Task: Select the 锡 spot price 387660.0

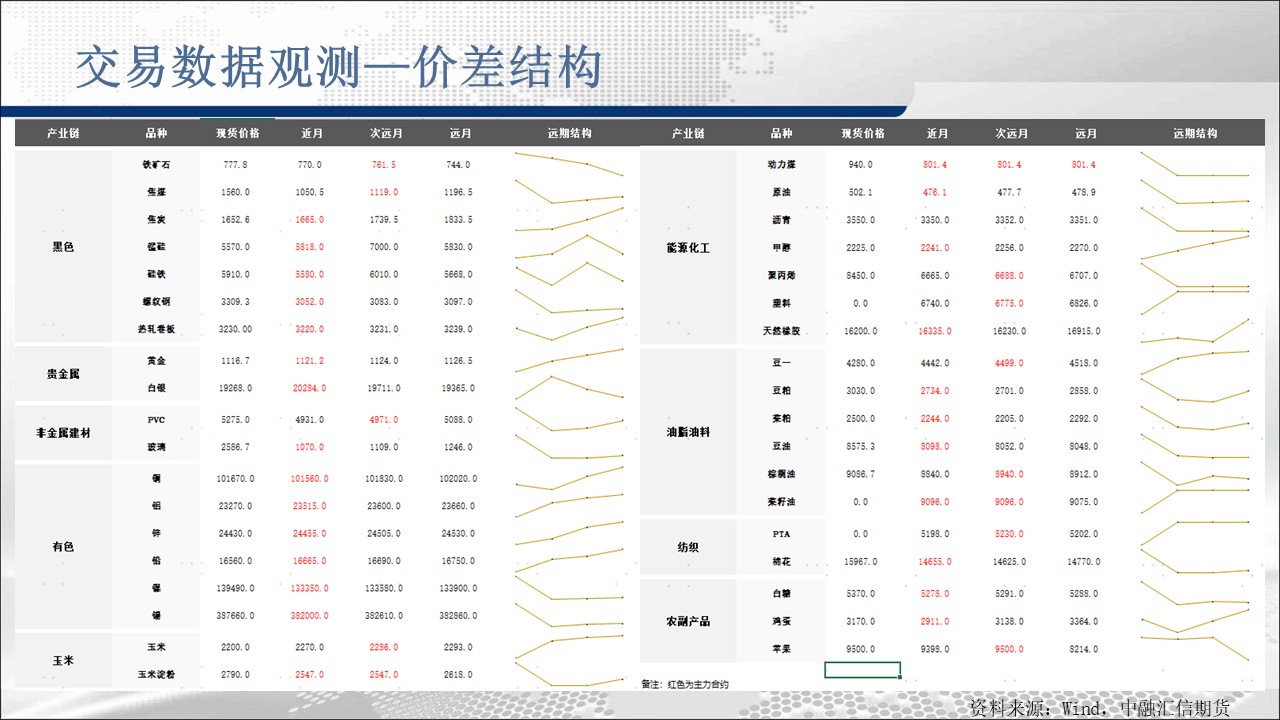Action: pyautogui.click(x=235, y=616)
